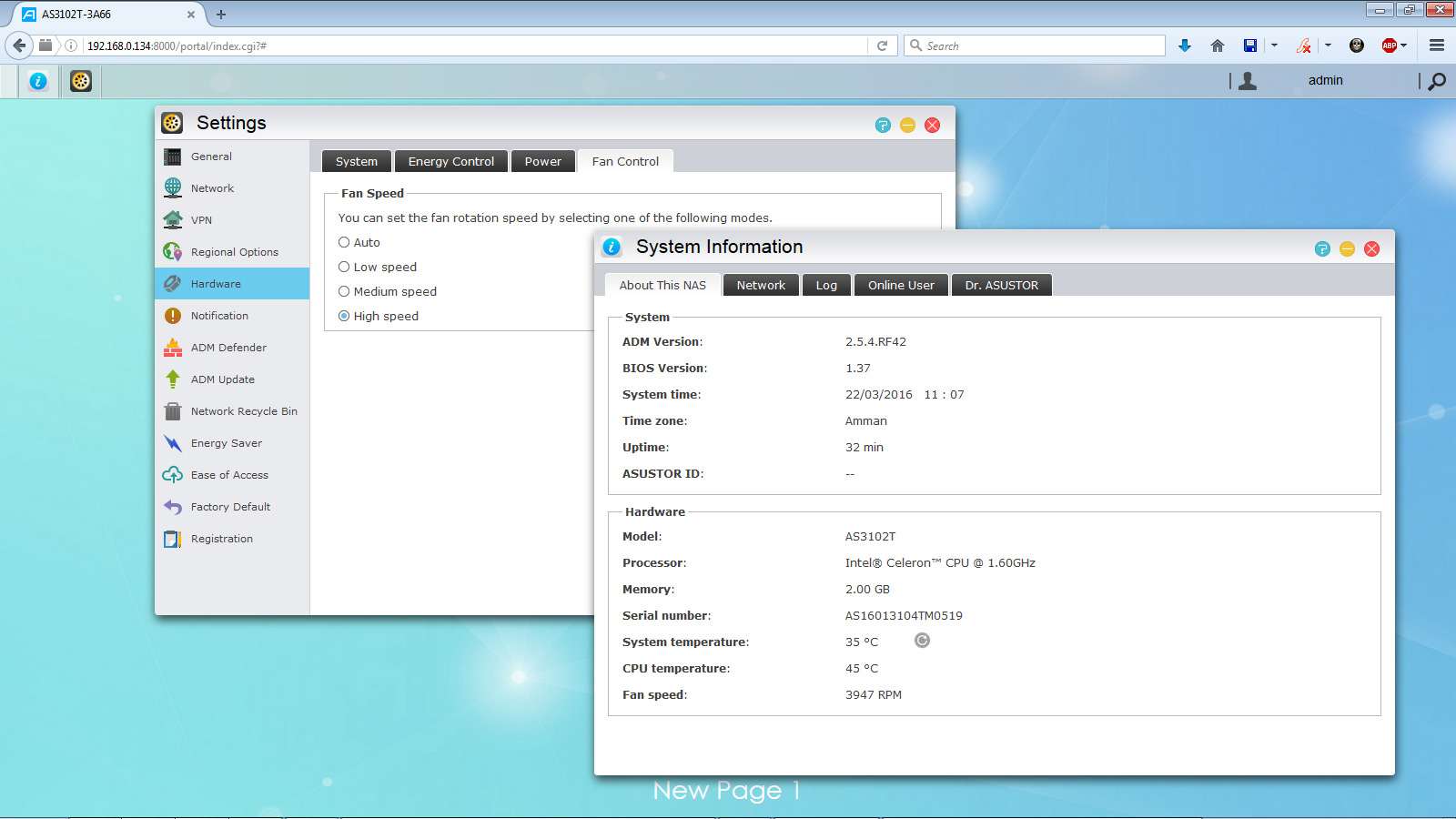Open Registration in the Settings sidebar
Viewport: 1456px width, 819px height.
pos(232,539)
